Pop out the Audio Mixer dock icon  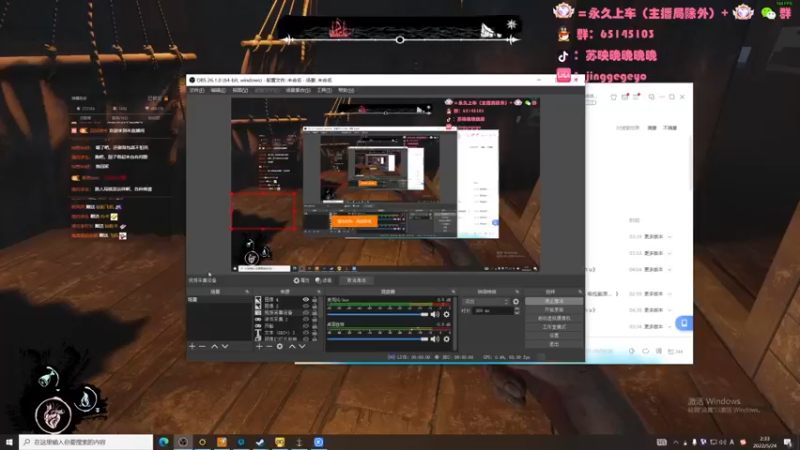[x=453, y=292]
